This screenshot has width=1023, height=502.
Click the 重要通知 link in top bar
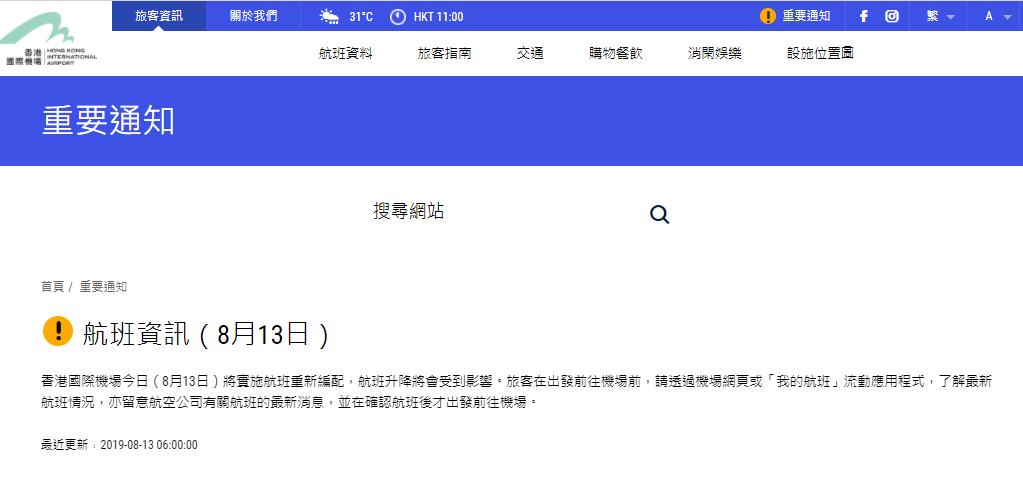[806, 16]
